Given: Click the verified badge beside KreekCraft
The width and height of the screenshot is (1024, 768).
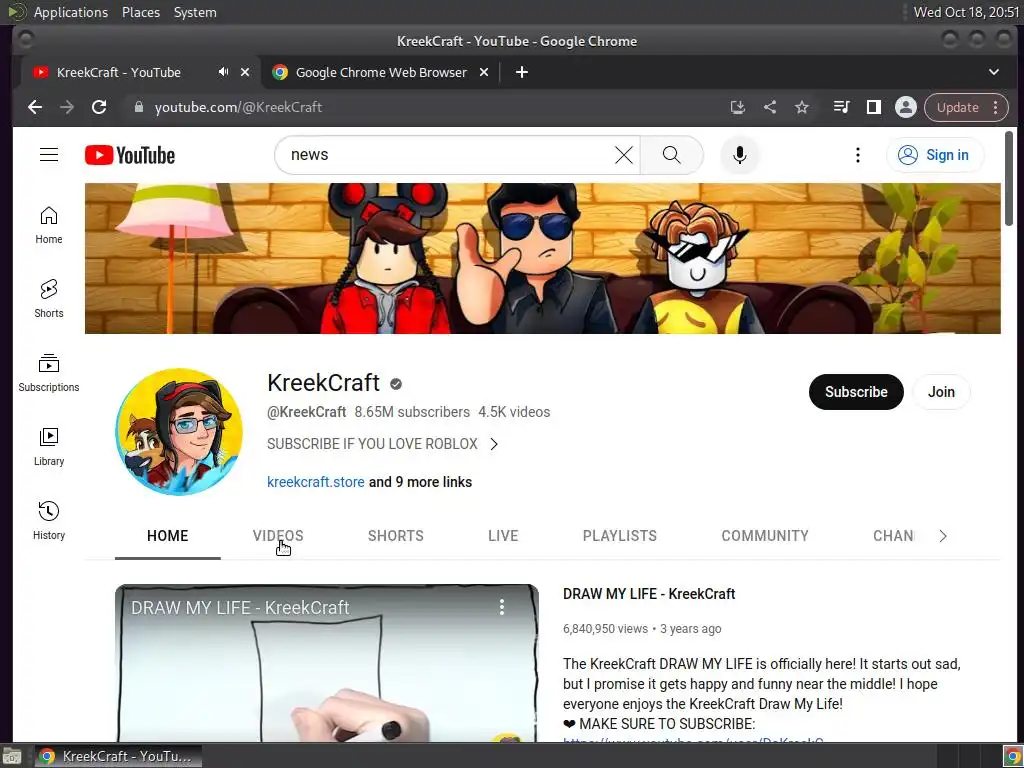Looking at the screenshot, I should (396, 384).
